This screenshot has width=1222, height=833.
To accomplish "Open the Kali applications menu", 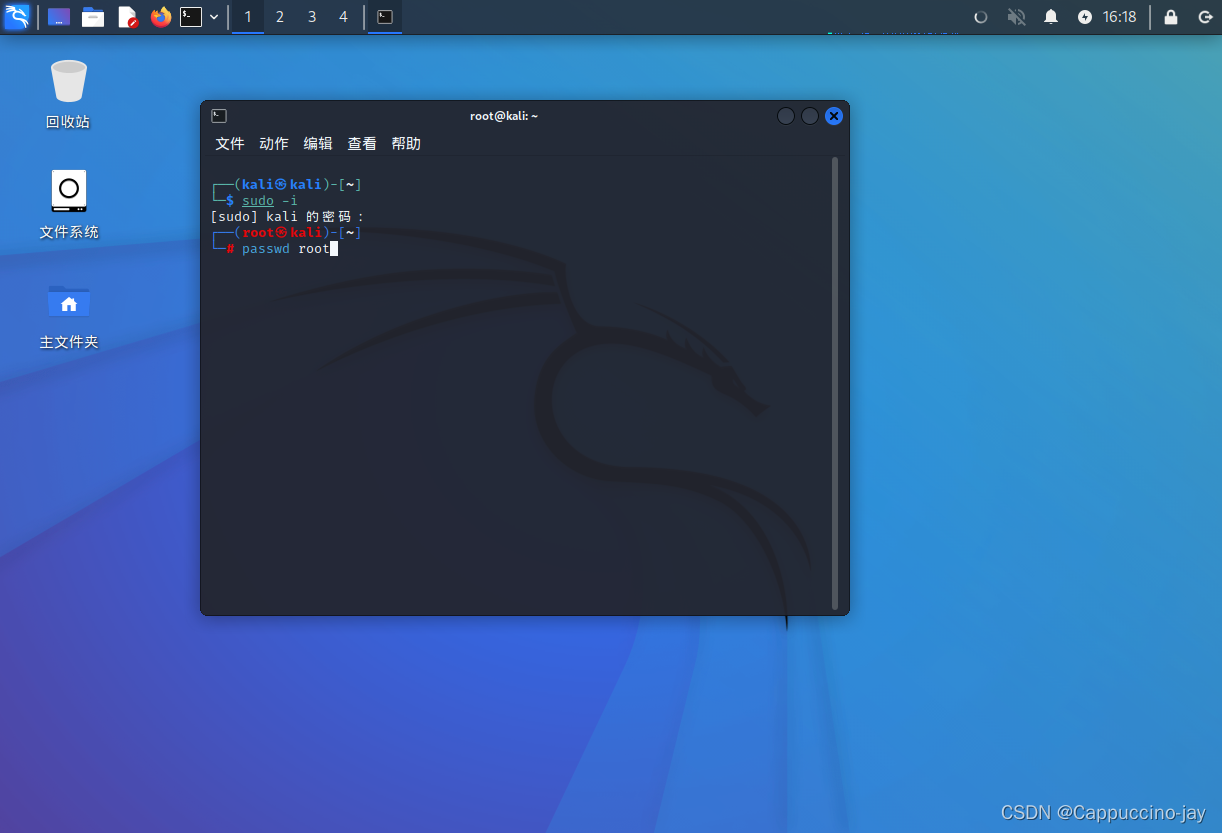I will 17,16.
